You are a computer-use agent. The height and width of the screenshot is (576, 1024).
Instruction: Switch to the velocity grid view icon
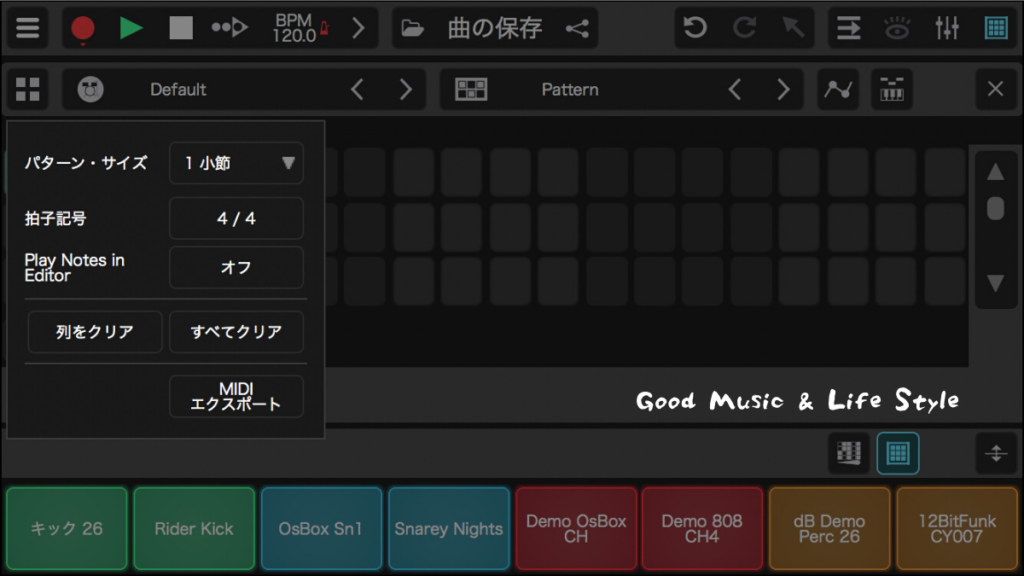(849, 453)
